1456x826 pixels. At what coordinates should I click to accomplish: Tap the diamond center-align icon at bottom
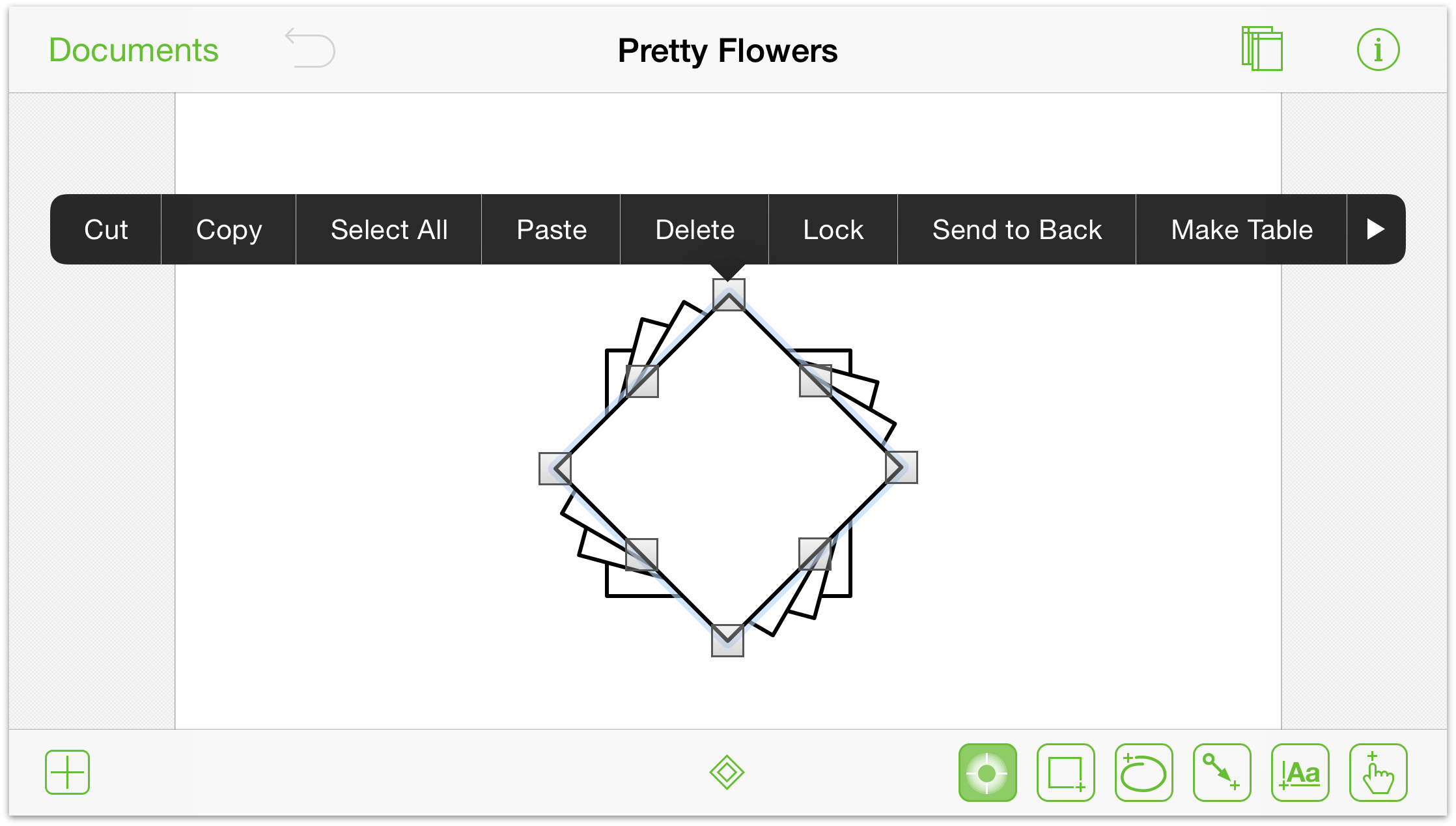pos(727,771)
